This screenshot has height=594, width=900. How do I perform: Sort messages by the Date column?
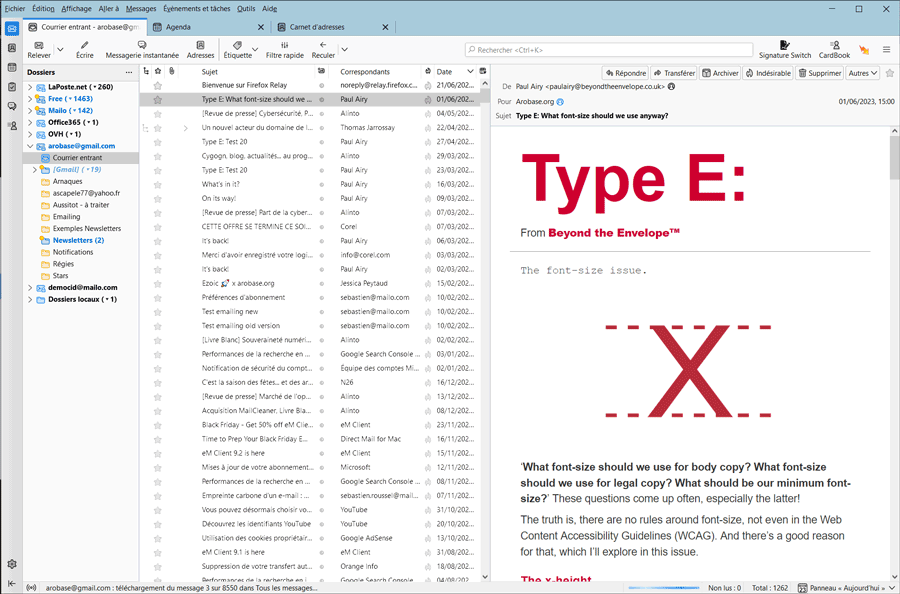click(453, 72)
